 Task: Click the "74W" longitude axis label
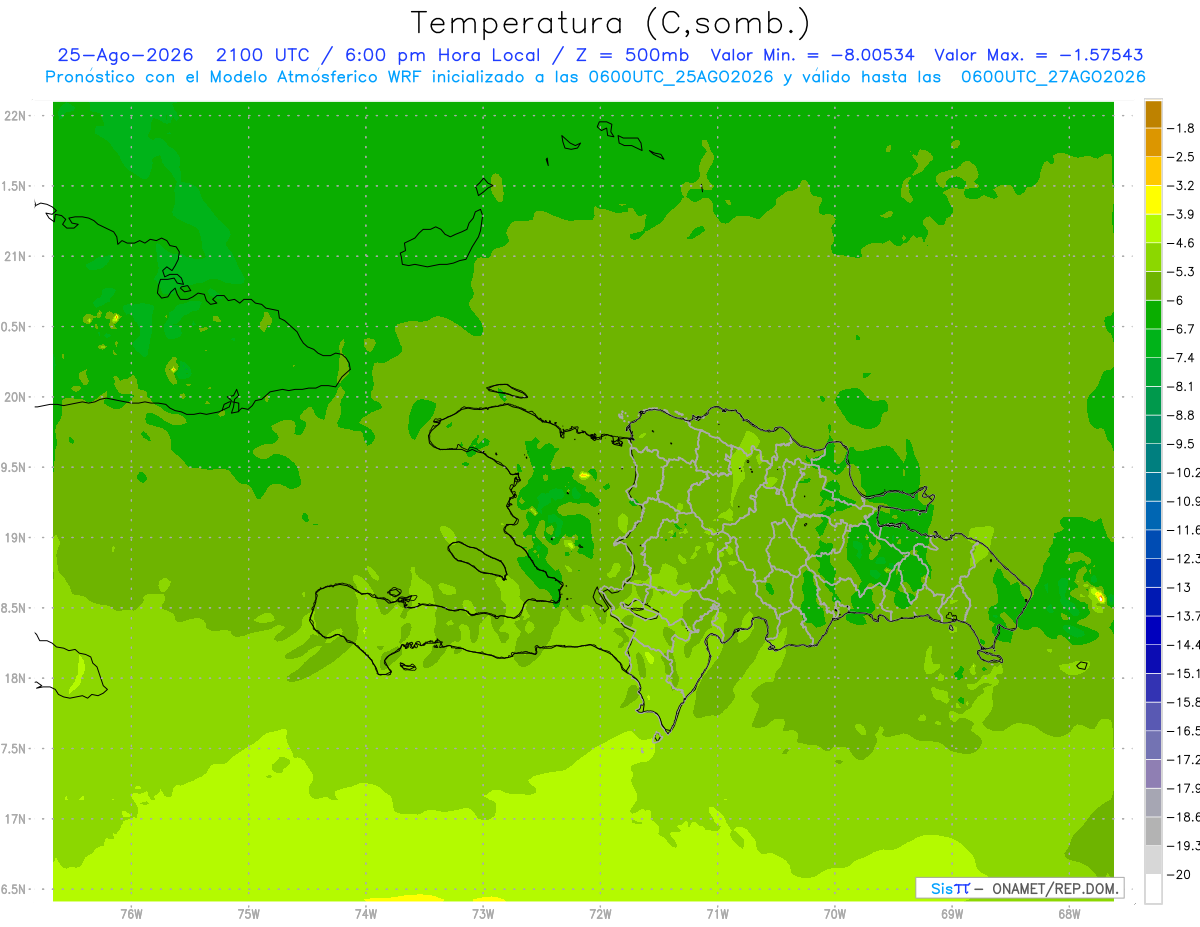pos(366,913)
